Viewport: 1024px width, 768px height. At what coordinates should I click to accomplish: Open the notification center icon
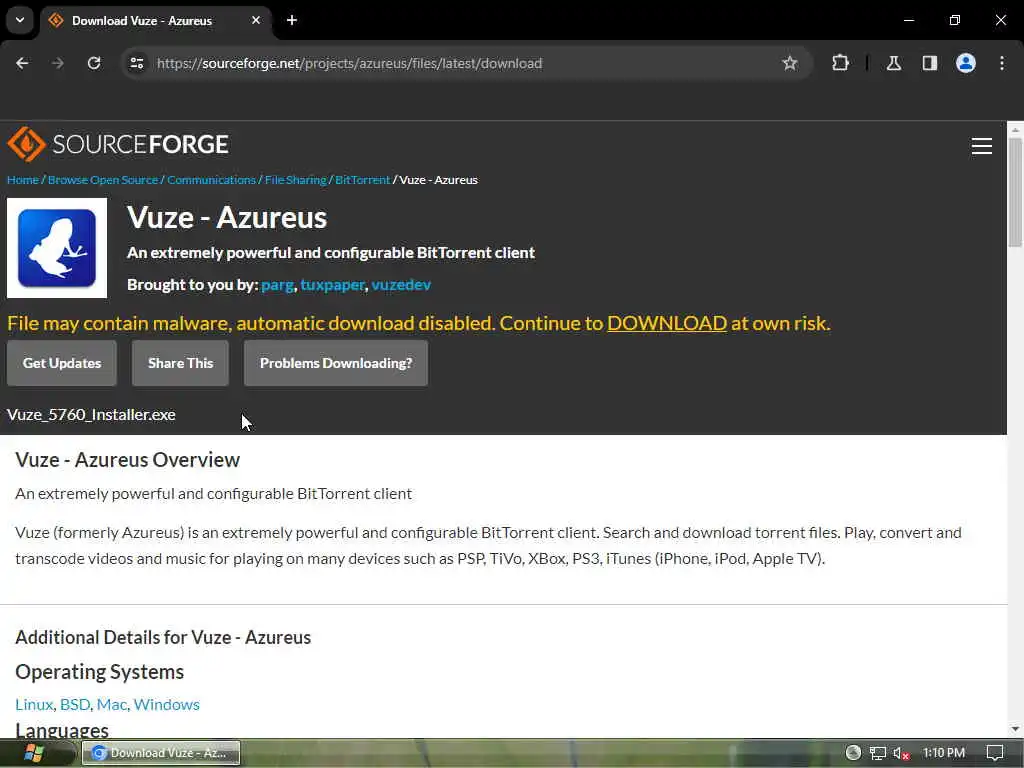point(995,753)
